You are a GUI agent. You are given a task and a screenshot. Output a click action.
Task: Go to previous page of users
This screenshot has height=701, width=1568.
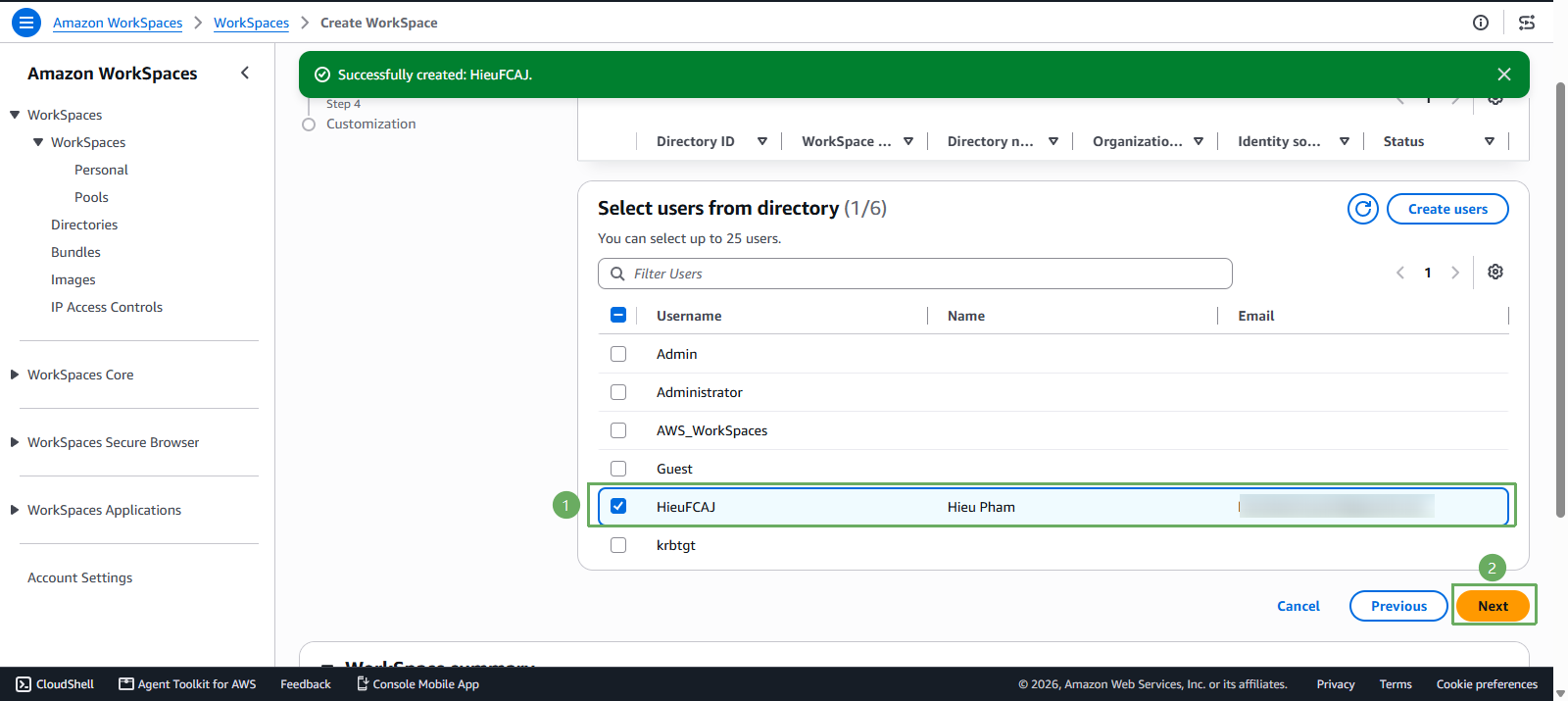(1400, 273)
